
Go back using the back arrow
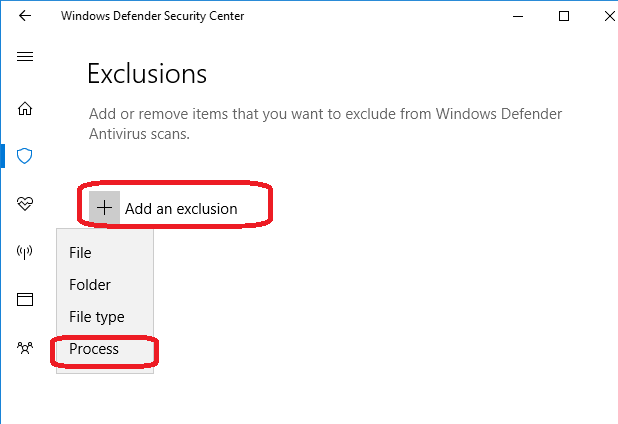[x=25, y=16]
